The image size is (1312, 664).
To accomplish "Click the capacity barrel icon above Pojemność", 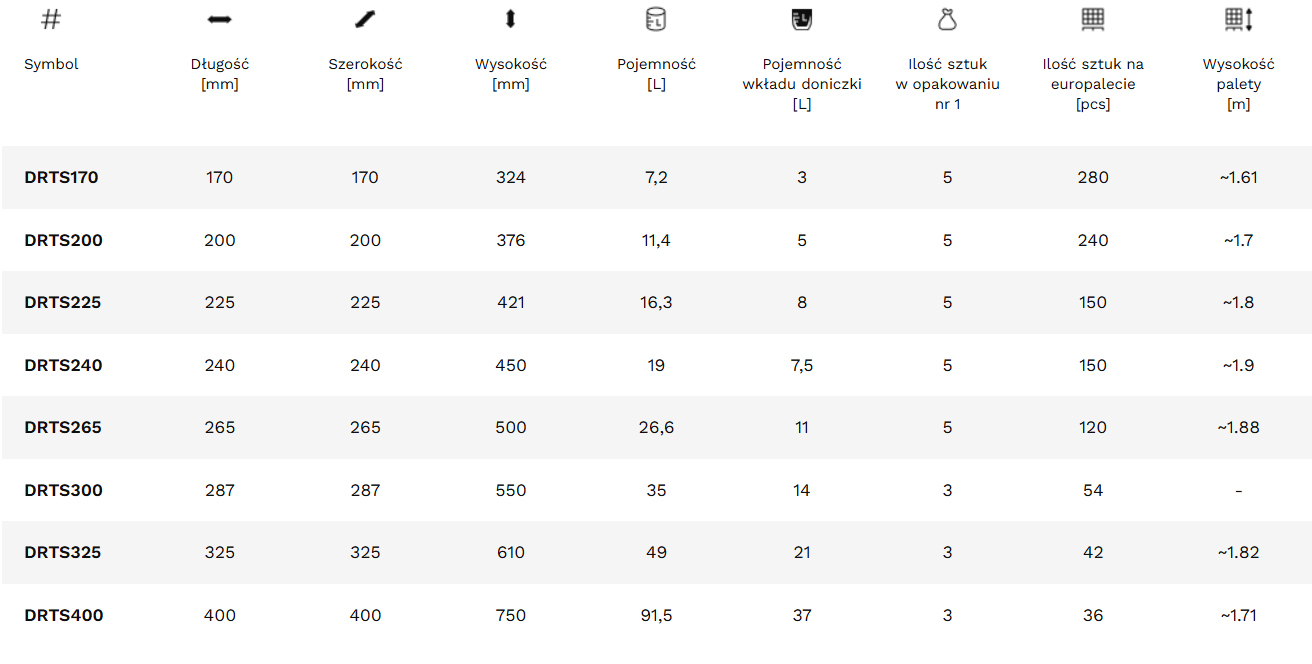I will tap(656, 19).
